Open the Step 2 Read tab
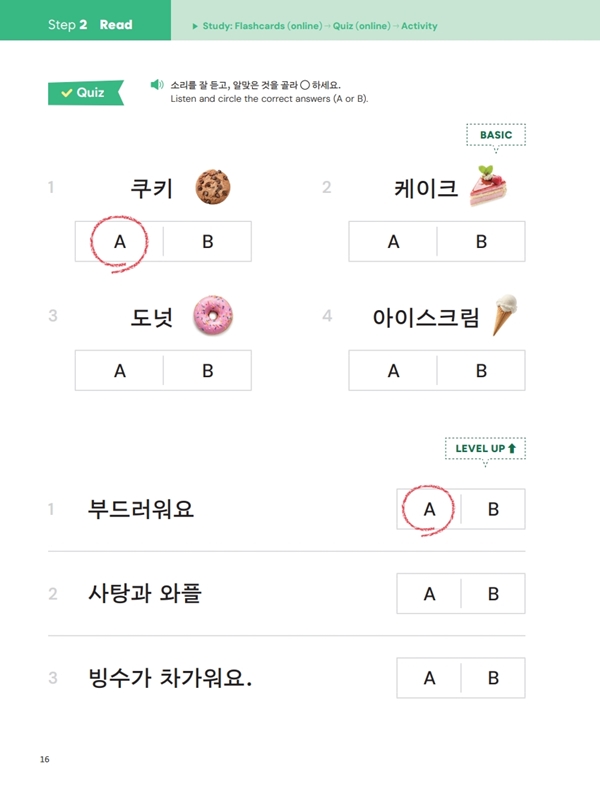Image resolution: width=600 pixels, height=800 pixels. tap(90, 25)
